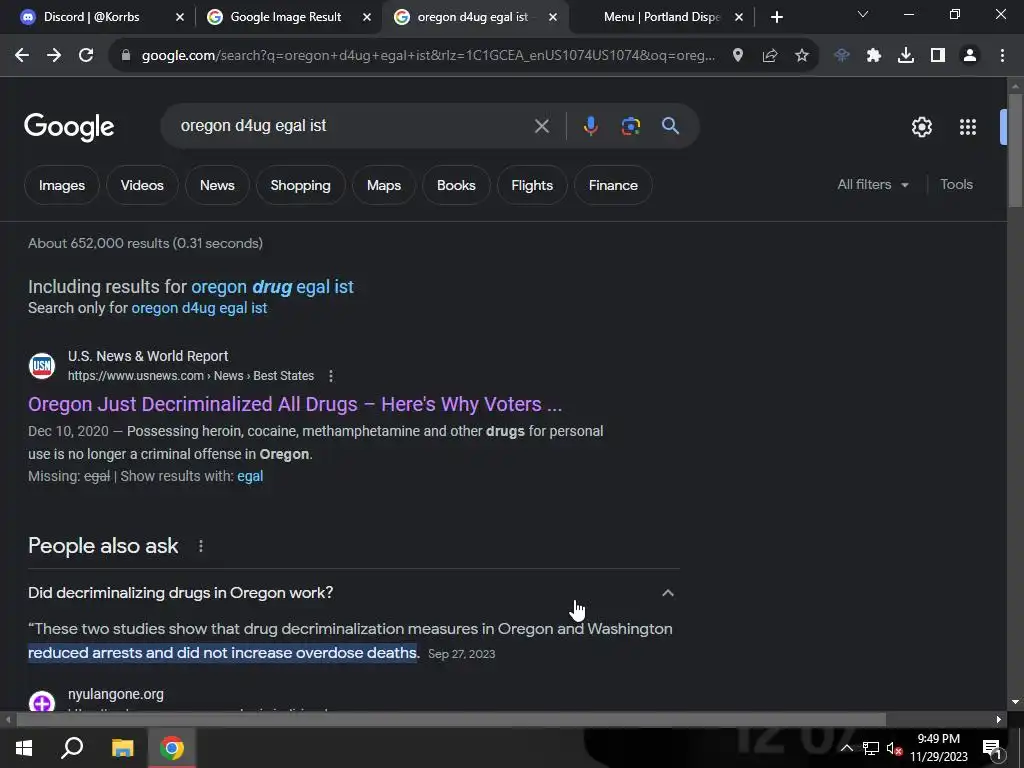This screenshot has width=1024, height=768.
Task: Open Chrome three-dot menu
Action: point(1002,56)
